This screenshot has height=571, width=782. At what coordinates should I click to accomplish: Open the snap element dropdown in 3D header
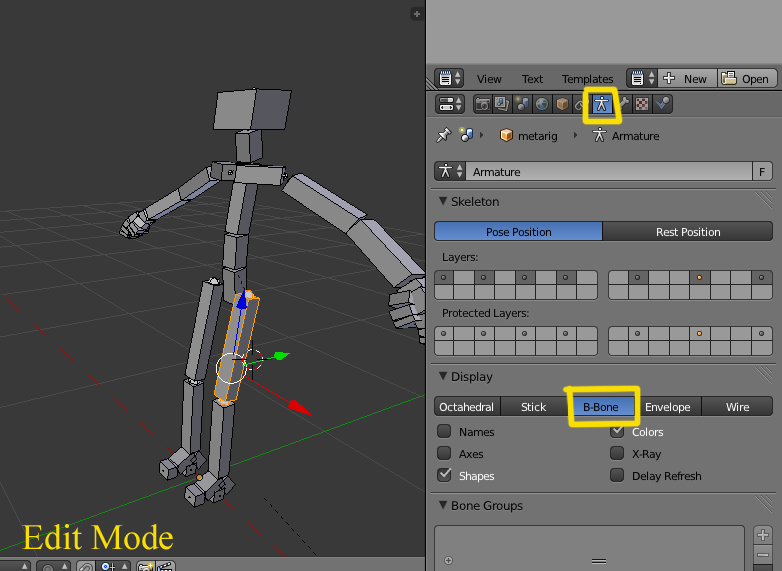click(x=115, y=567)
